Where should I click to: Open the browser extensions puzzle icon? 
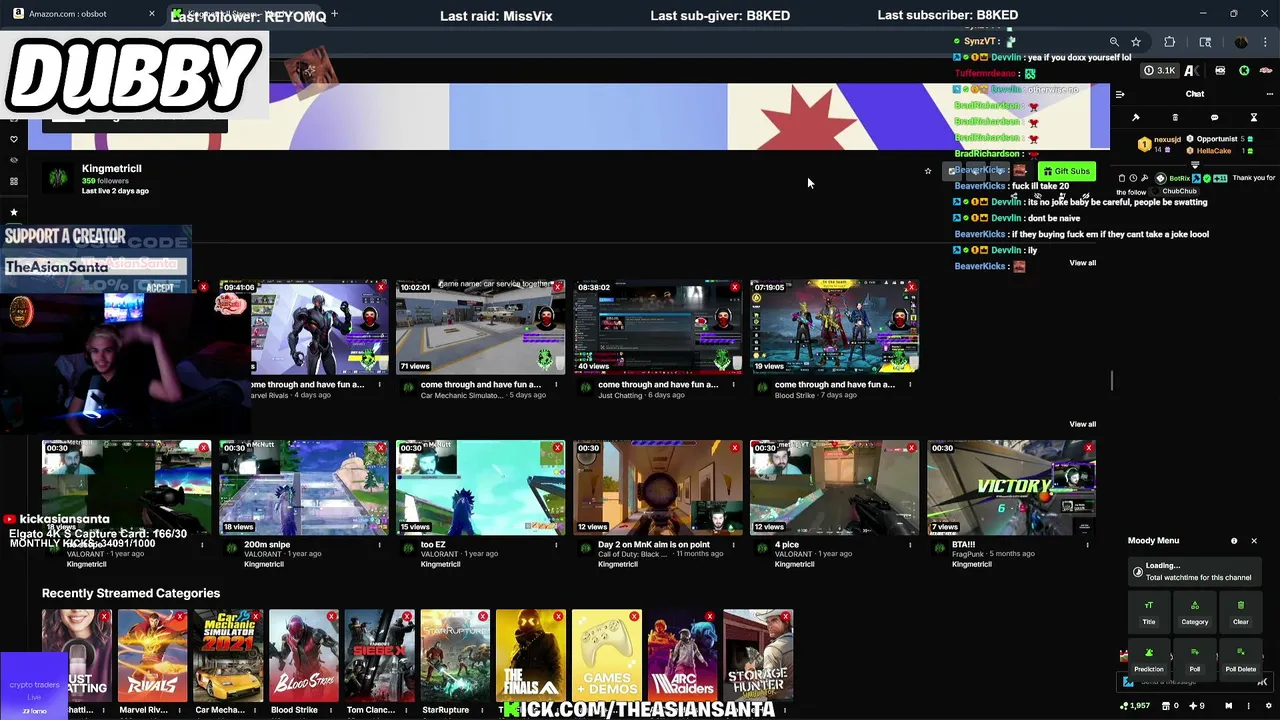[x=1170, y=42]
